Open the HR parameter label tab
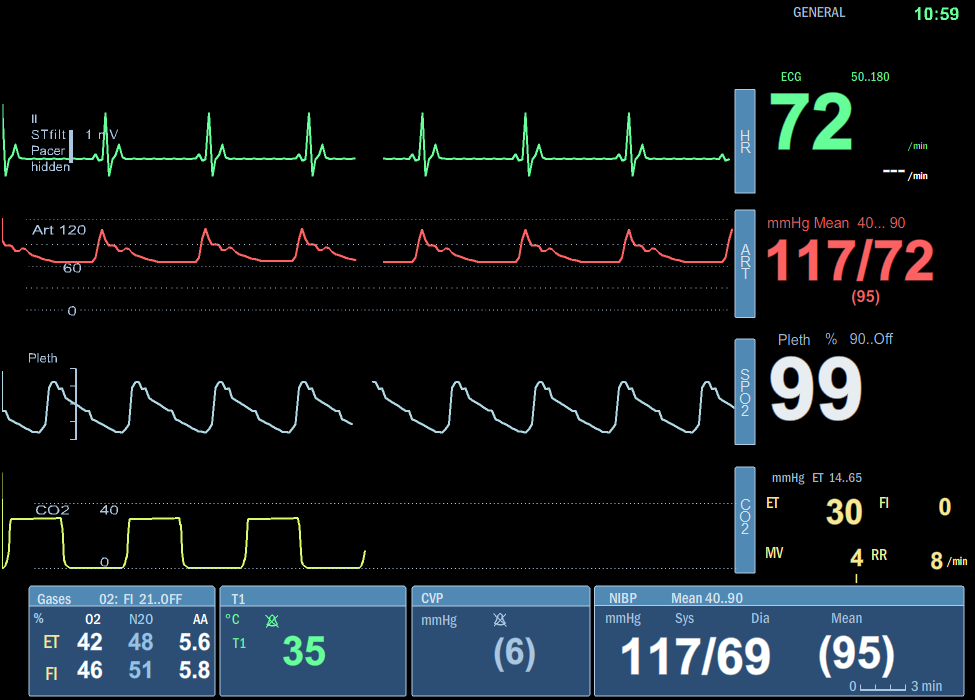Viewport: 975px width, 700px height. click(745, 141)
